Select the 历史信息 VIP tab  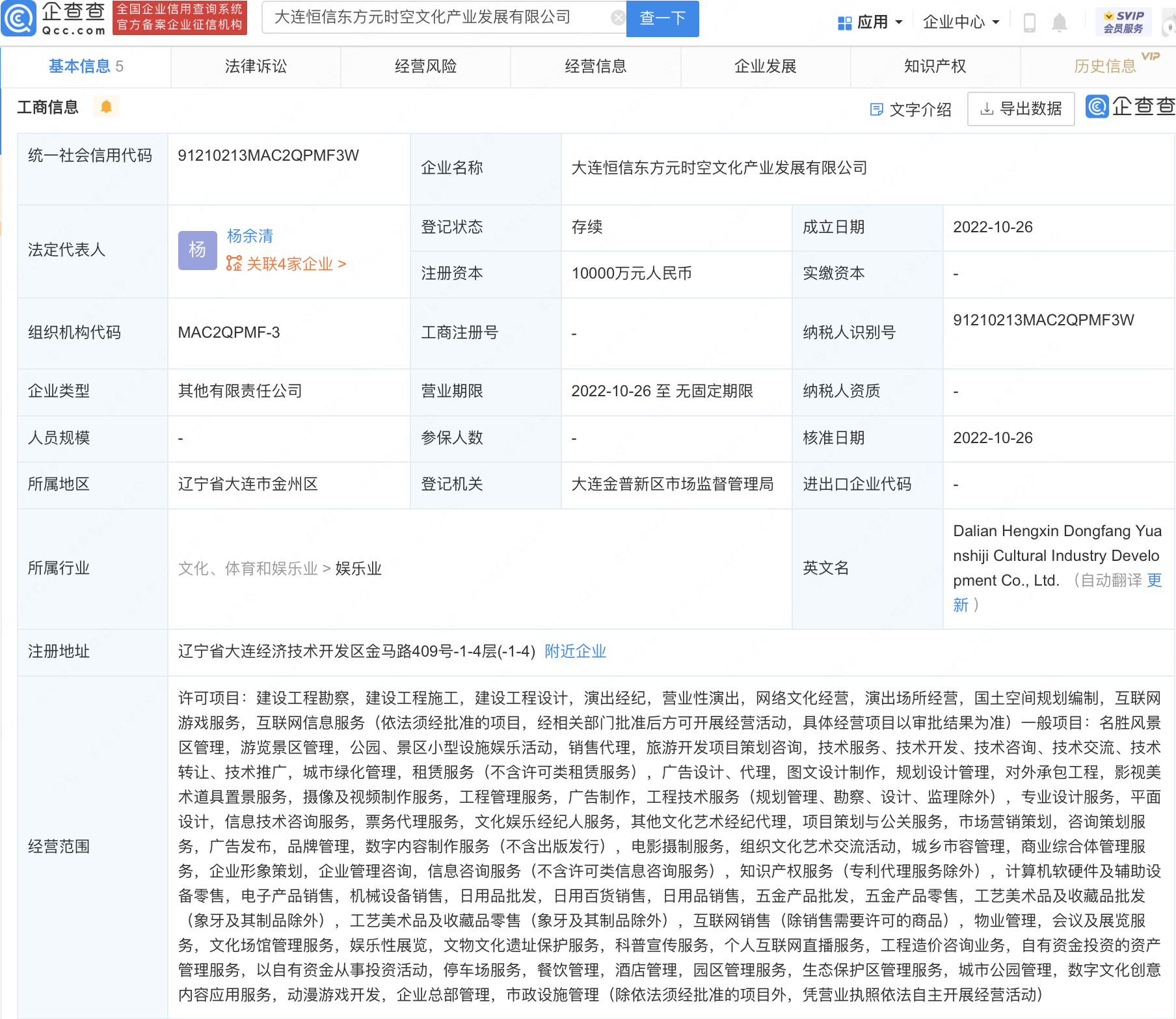click(x=1104, y=66)
